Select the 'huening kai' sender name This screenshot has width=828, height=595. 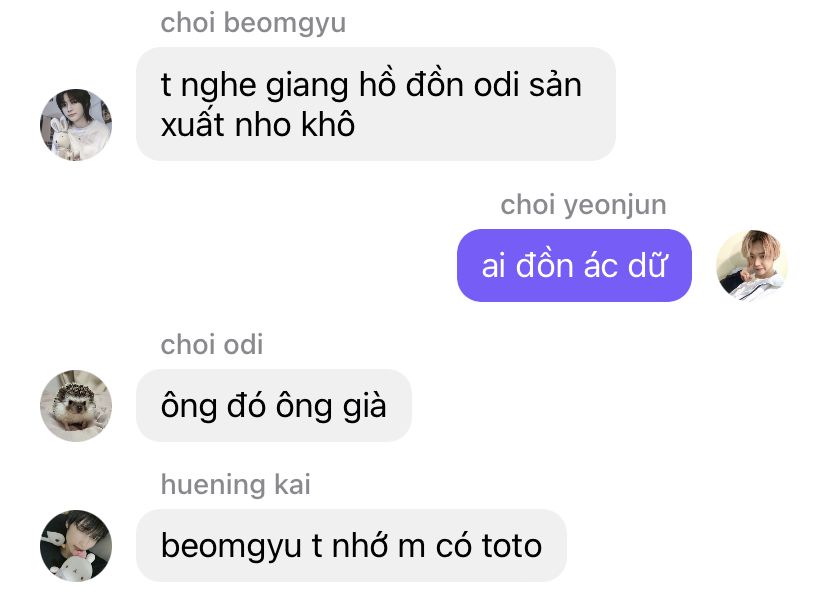(x=236, y=485)
